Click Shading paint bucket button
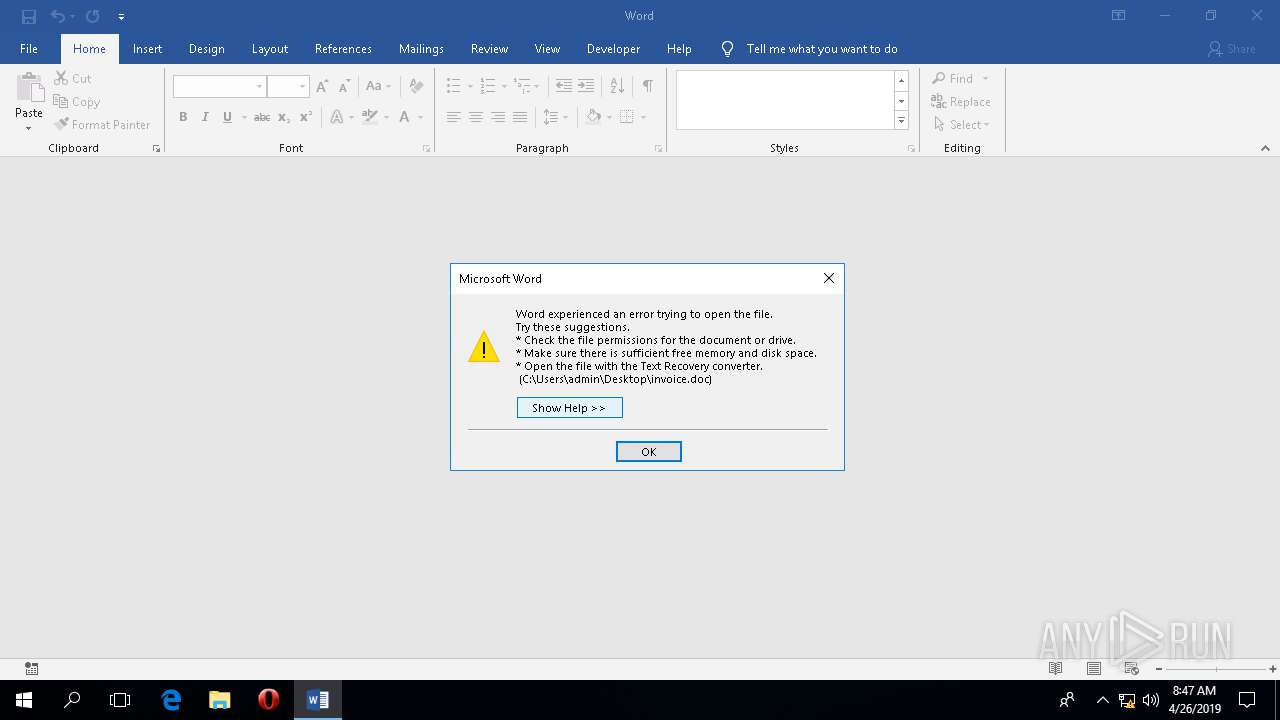The width and height of the screenshot is (1280, 720). (593, 117)
